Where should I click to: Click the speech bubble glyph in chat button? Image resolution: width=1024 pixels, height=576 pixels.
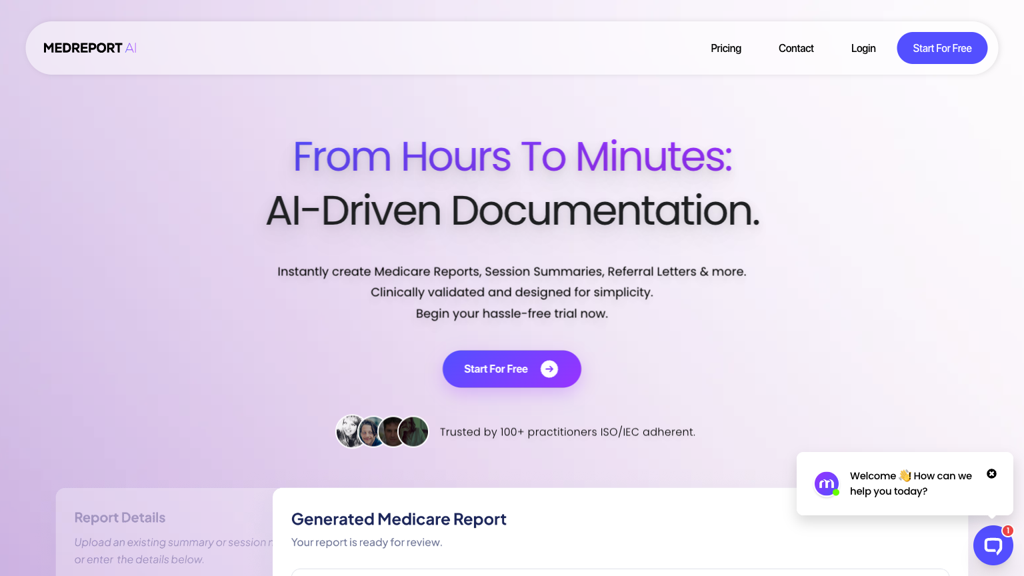click(x=993, y=545)
